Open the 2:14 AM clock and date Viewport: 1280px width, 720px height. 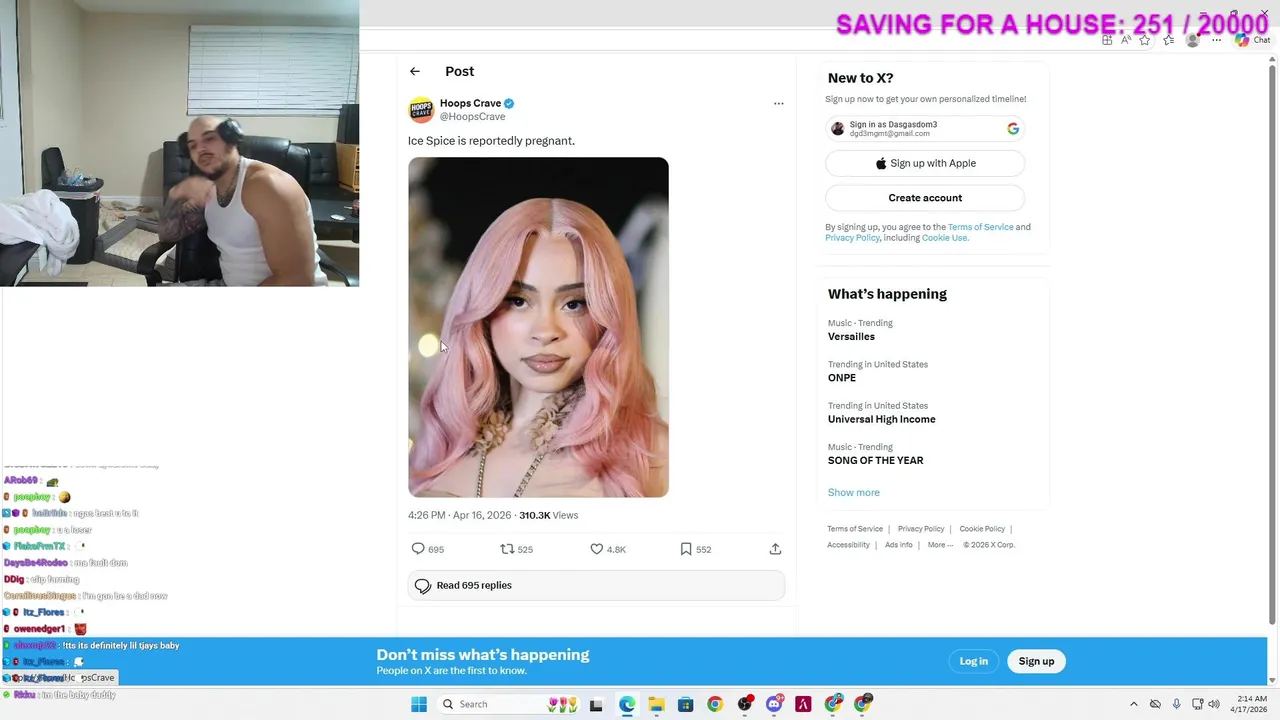pyautogui.click(x=1247, y=704)
